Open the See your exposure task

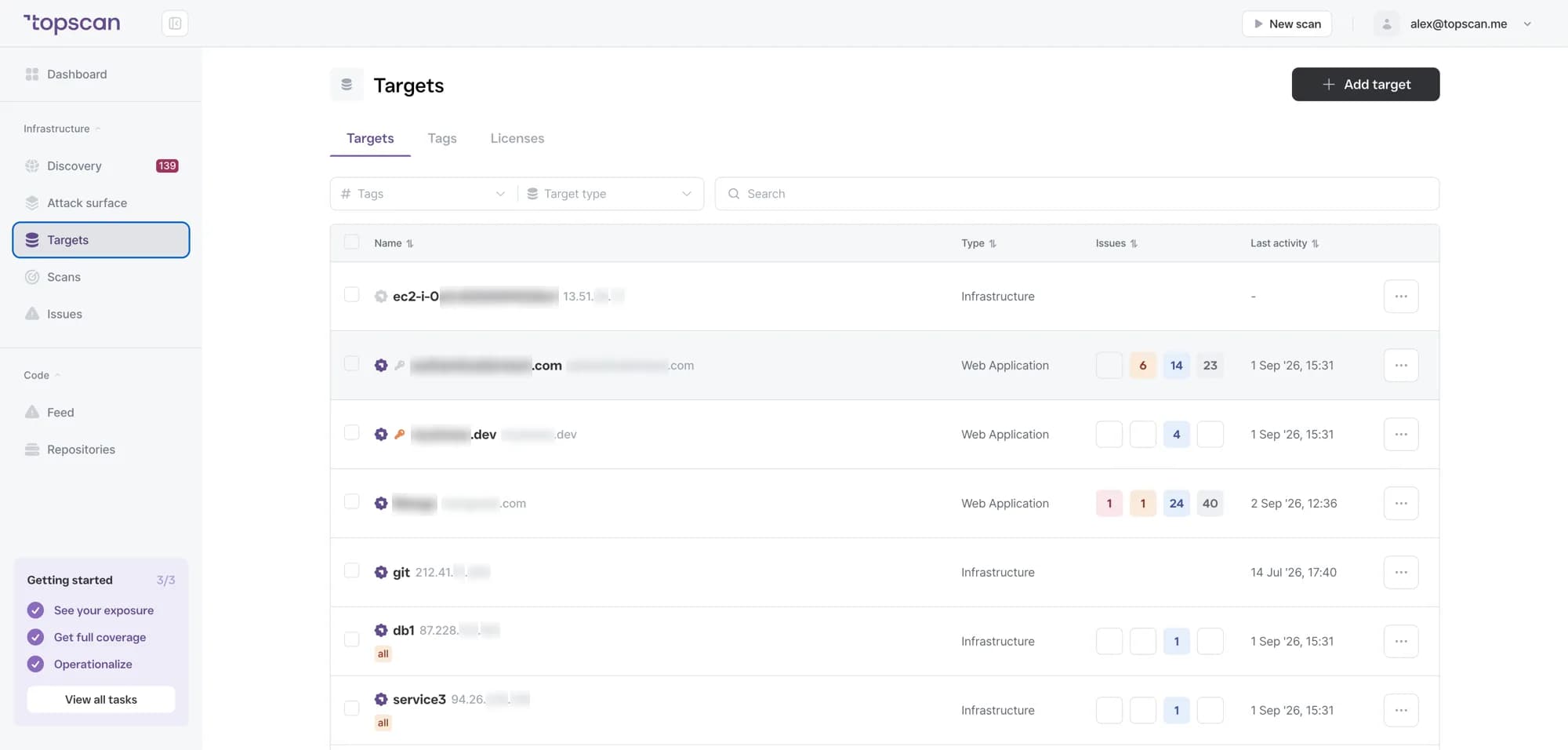coord(103,610)
